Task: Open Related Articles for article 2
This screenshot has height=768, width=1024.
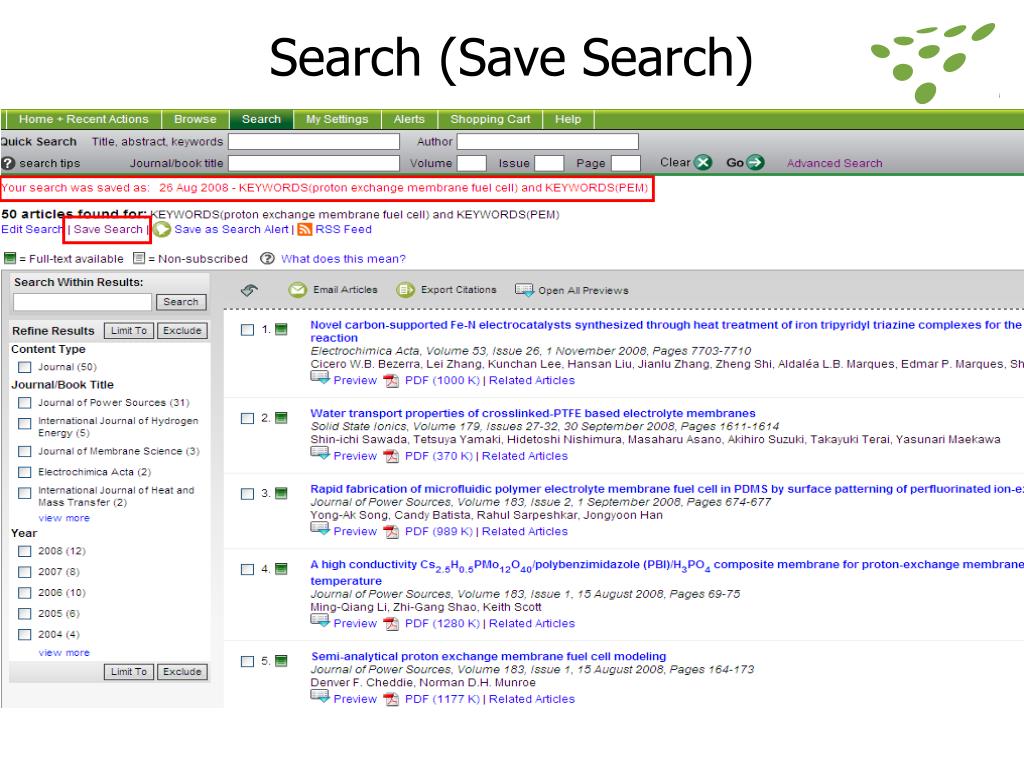Action: (x=525, y=456)
